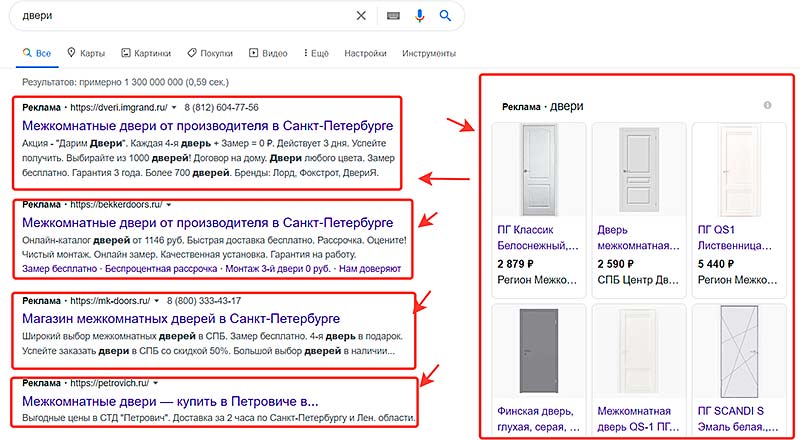Click inside the search field containing двери
This screenshot has width=800, height=440.
coord(180,16)
